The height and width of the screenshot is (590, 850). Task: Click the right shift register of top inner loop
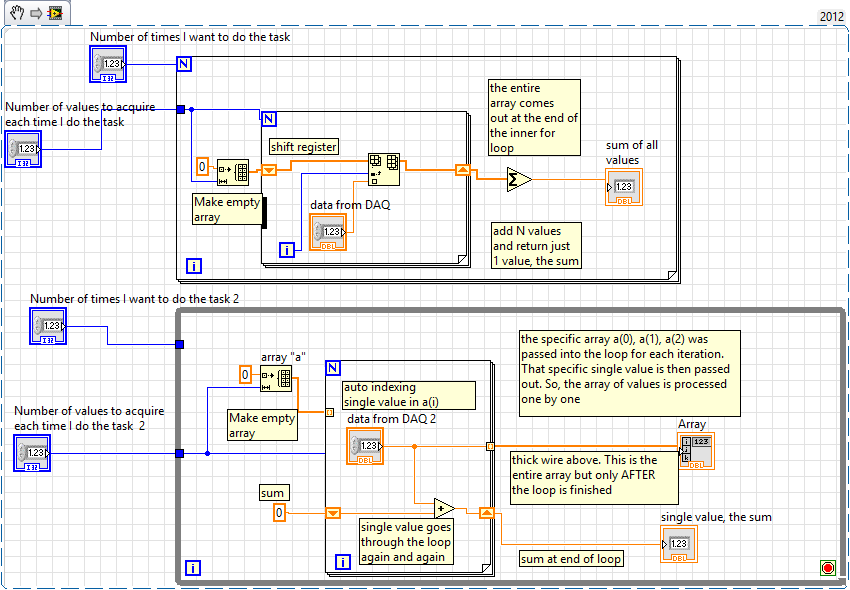point(462,170)
